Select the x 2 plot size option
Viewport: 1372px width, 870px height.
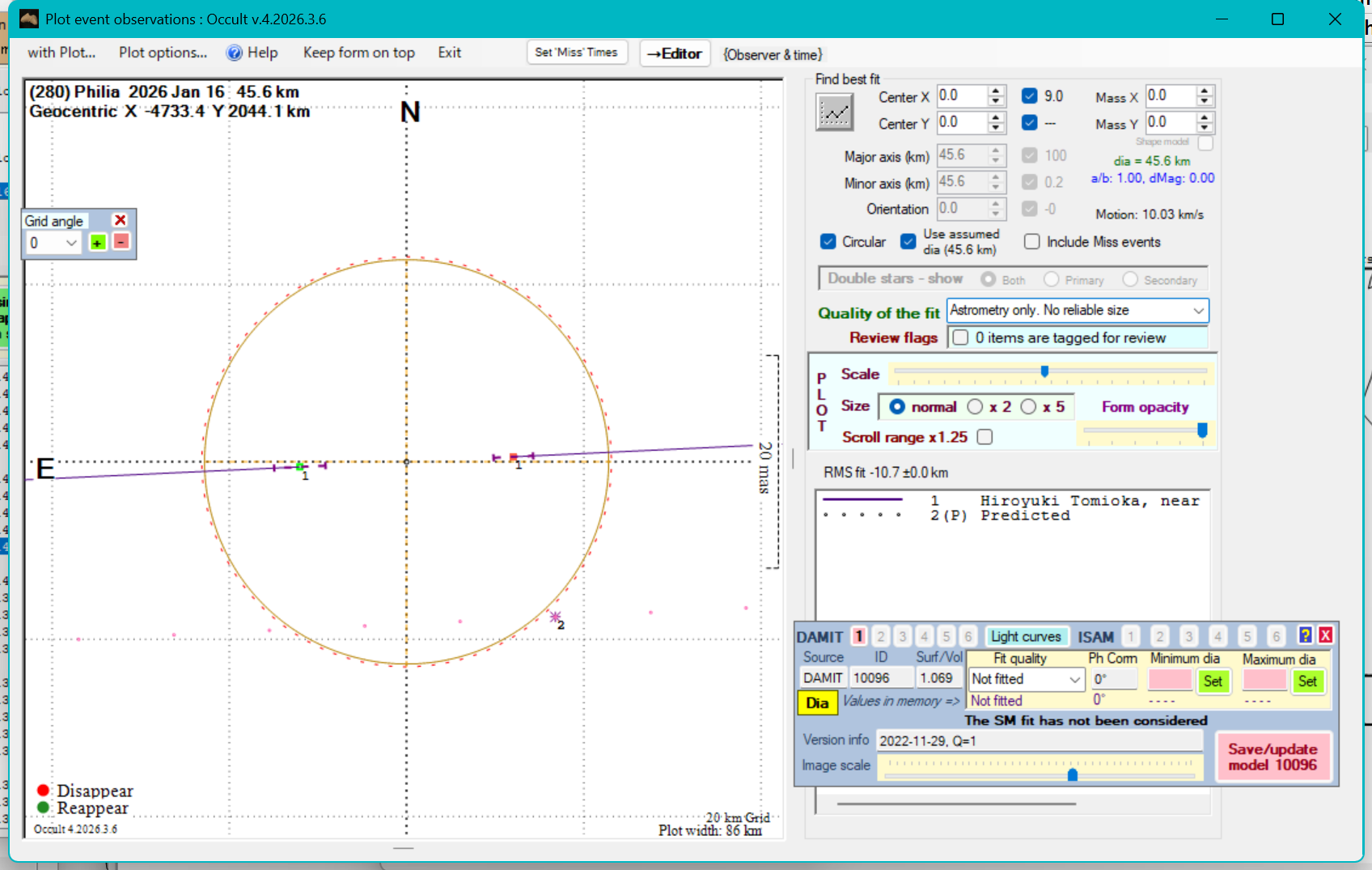click(x=976, y=407)
